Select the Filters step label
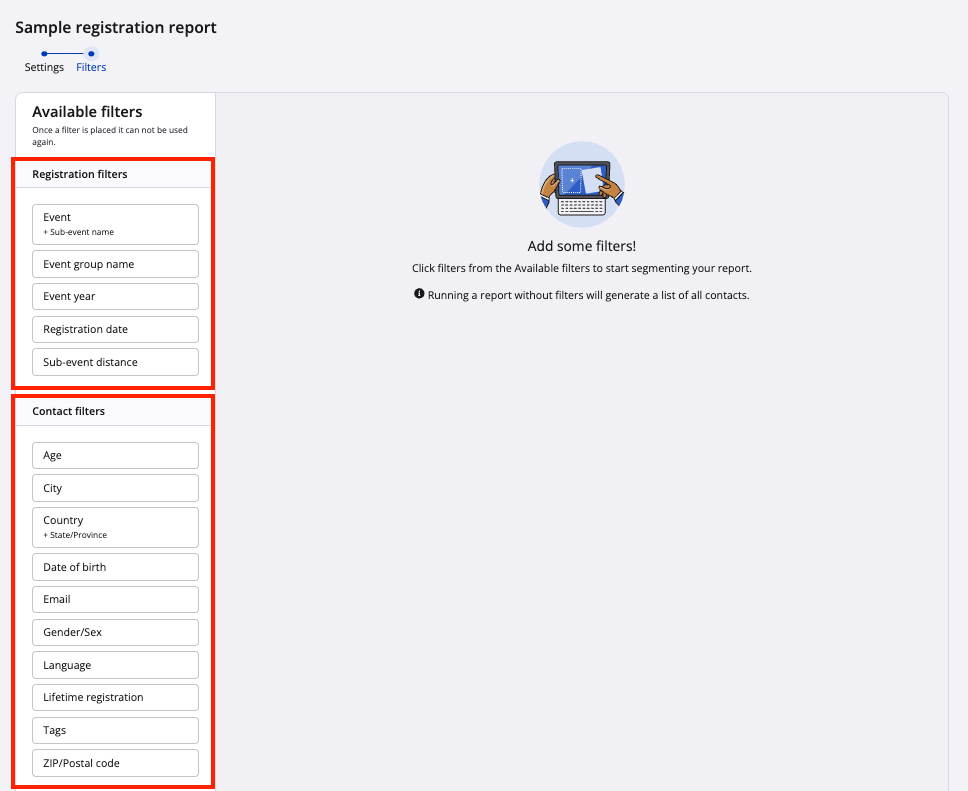968x791 pixels. (x=91, y=67)
